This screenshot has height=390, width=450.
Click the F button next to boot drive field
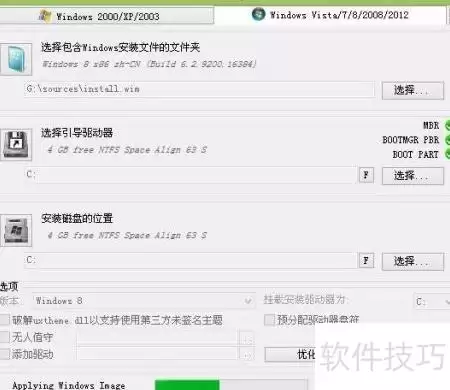366,175
